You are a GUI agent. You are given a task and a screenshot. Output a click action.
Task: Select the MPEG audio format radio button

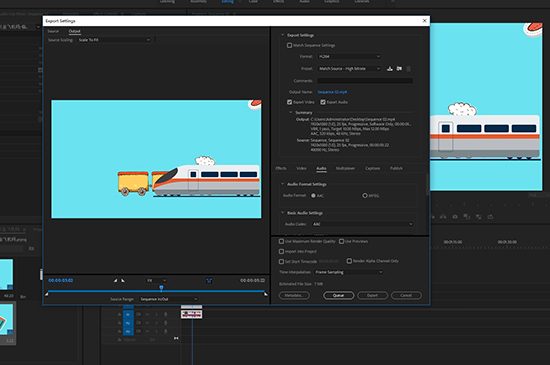click(365, 196)
